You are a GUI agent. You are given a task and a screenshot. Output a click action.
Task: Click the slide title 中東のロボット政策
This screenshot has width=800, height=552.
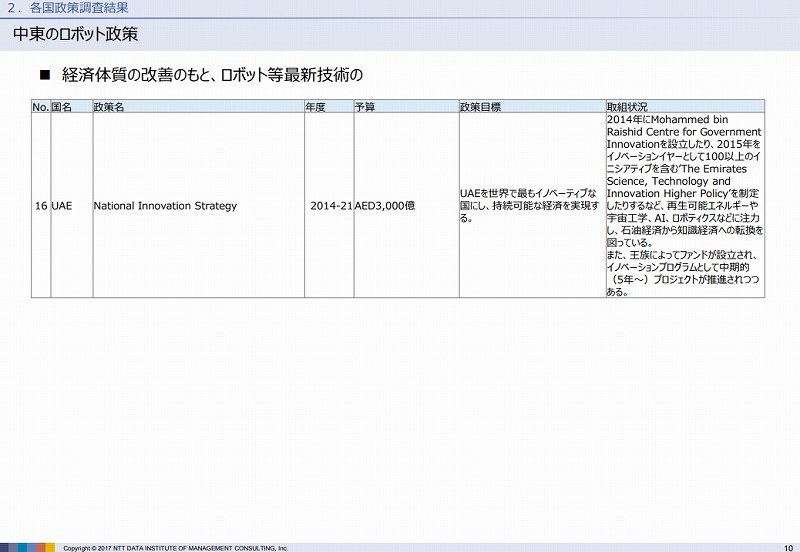click(x=76, y=34)
